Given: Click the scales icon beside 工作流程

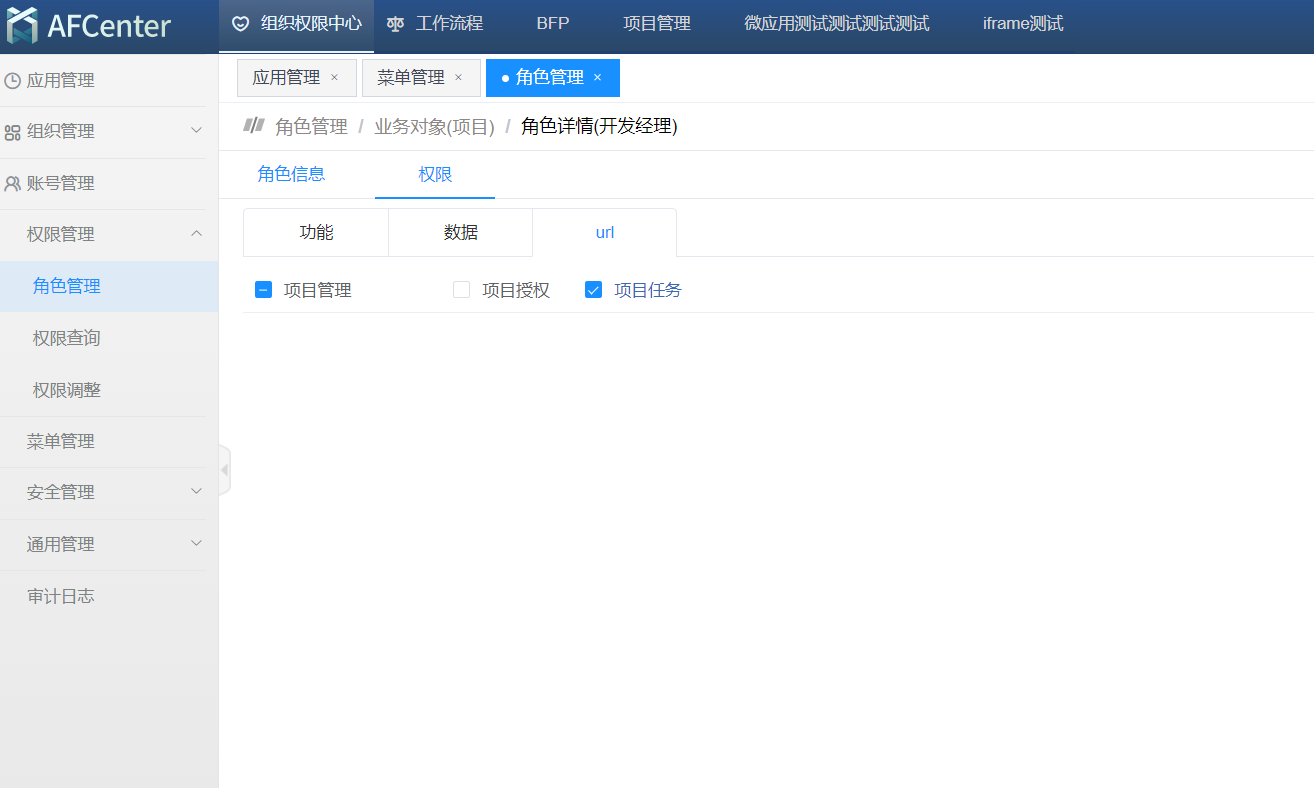Looking at the screenshot, I should pos(396,24).
